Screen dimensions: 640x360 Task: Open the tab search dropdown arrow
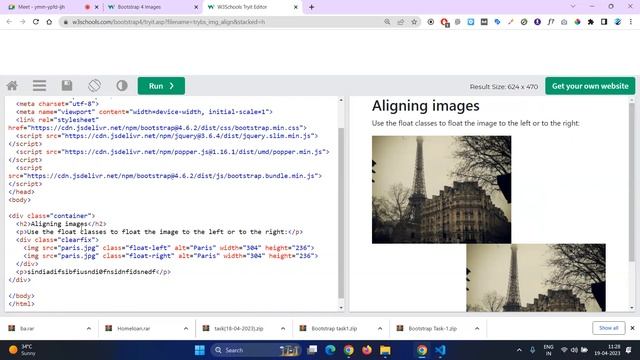point(573,7)
